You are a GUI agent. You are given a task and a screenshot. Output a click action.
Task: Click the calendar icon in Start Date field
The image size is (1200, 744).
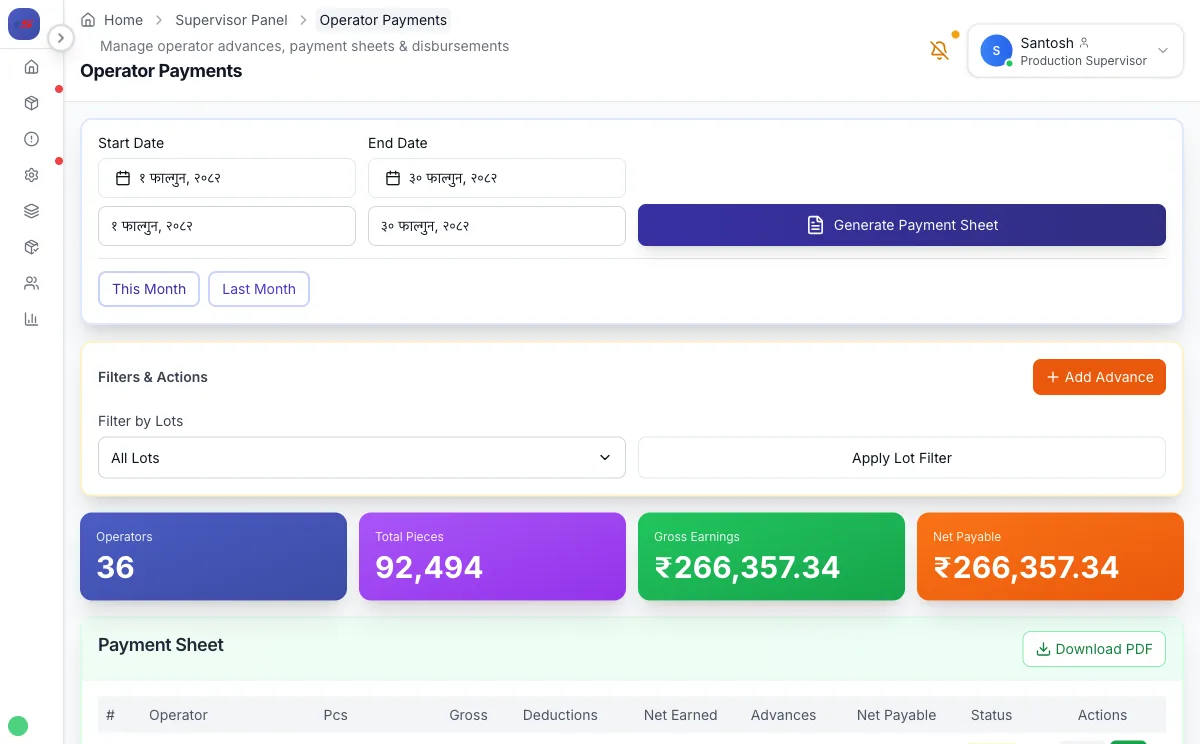pos(122,177)
